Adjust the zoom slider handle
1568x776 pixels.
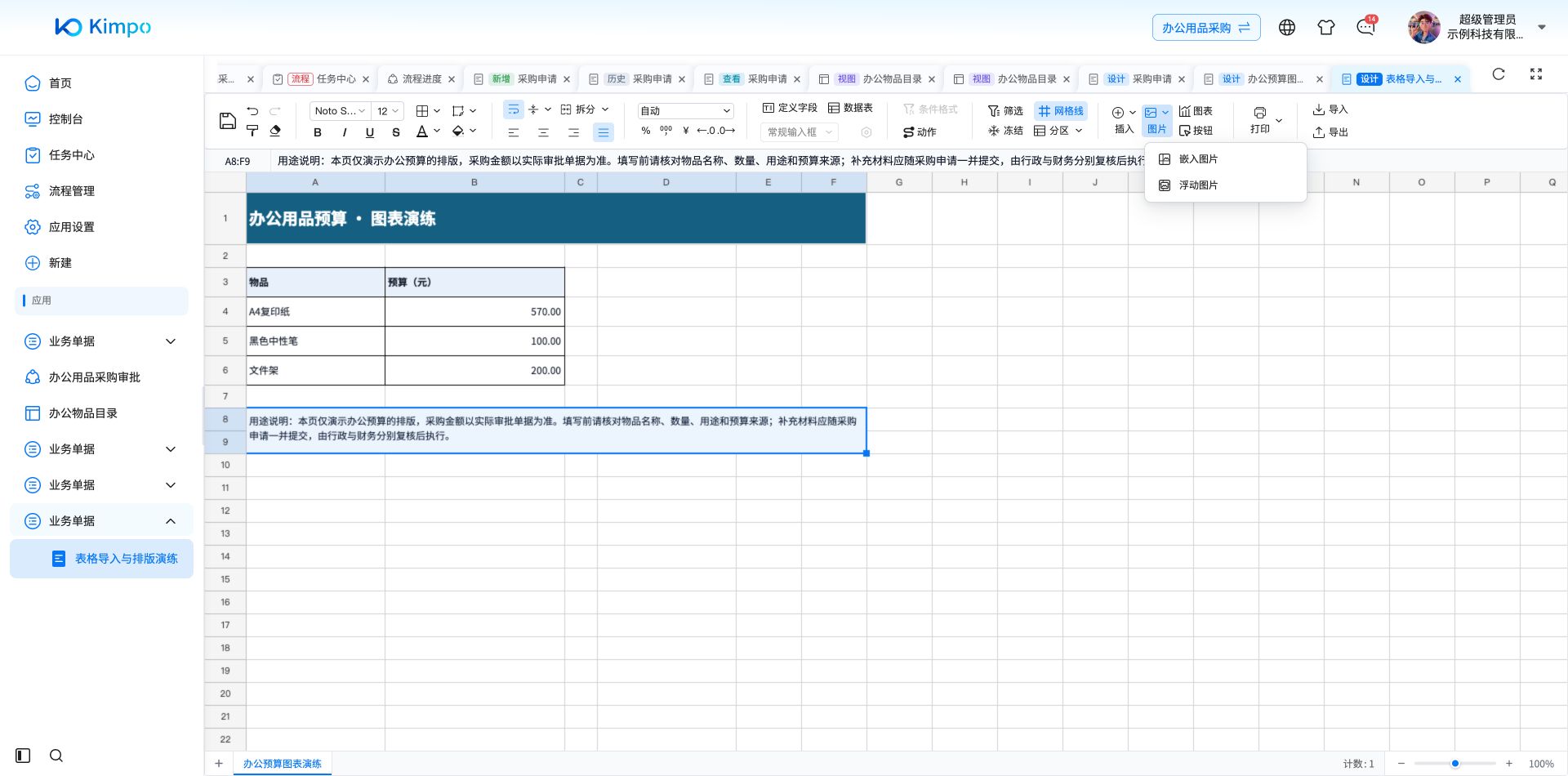1455,764
